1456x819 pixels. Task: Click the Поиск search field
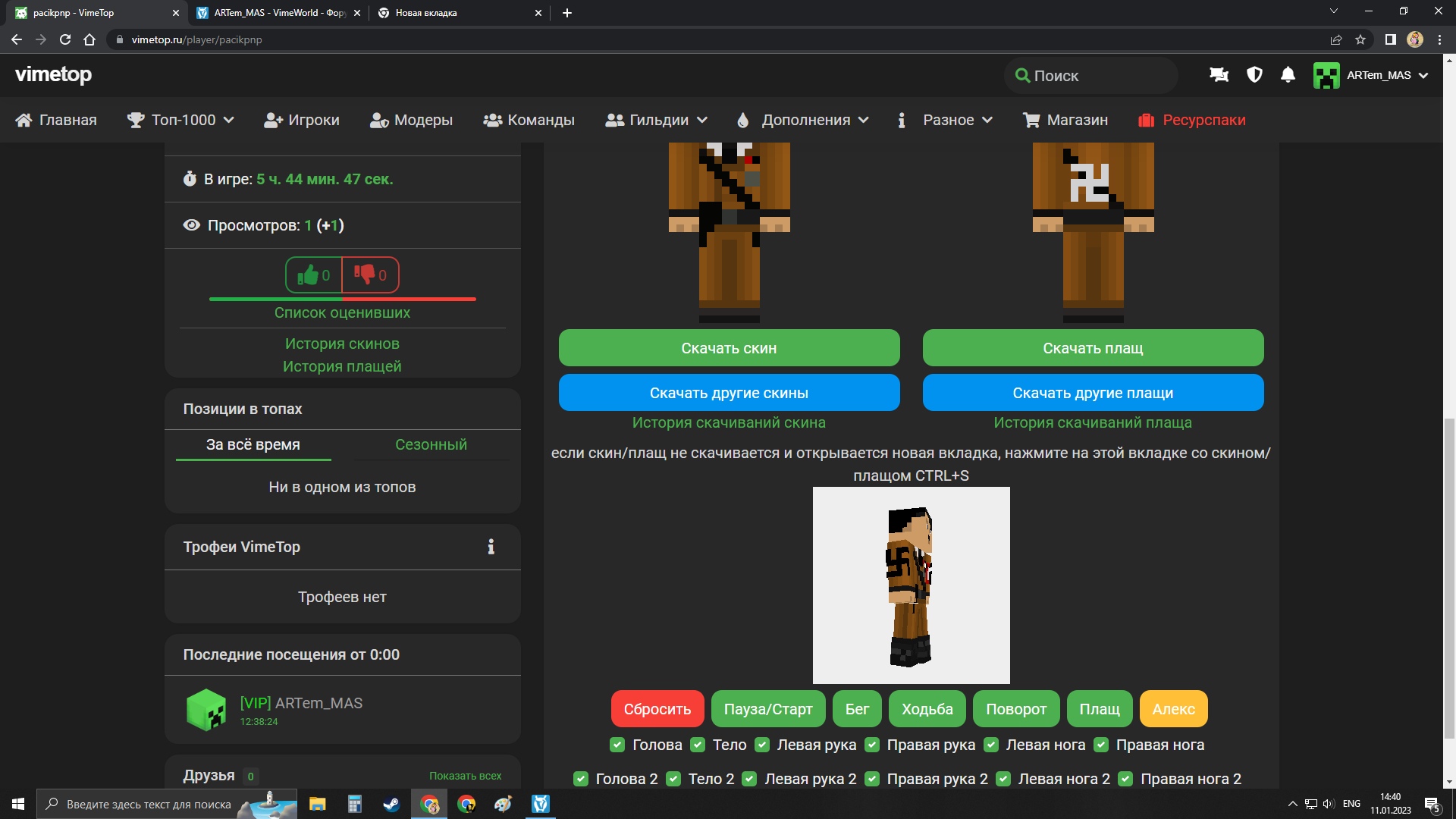[1092, 76]
